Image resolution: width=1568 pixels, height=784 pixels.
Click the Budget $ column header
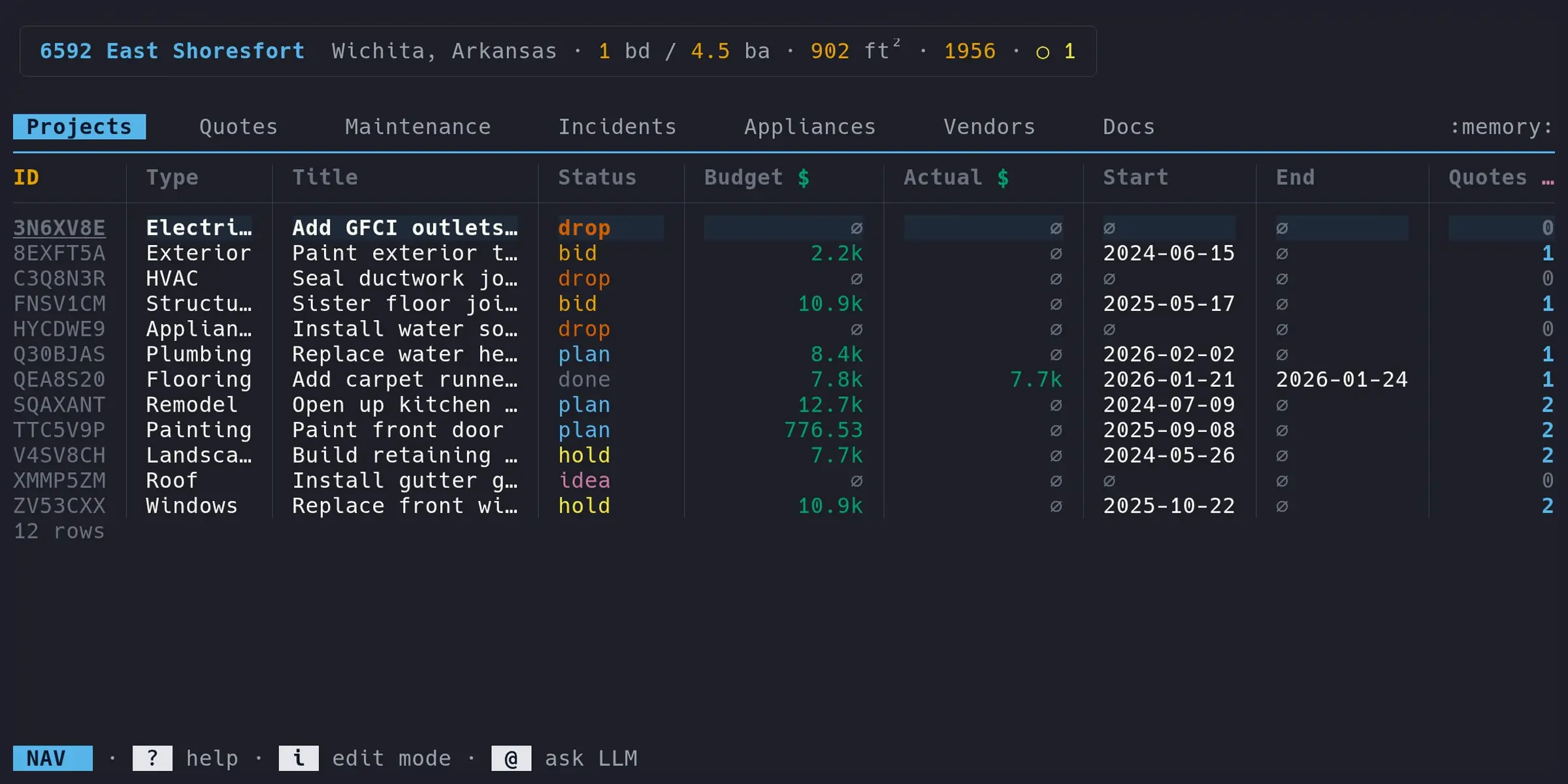coord(757,178)
